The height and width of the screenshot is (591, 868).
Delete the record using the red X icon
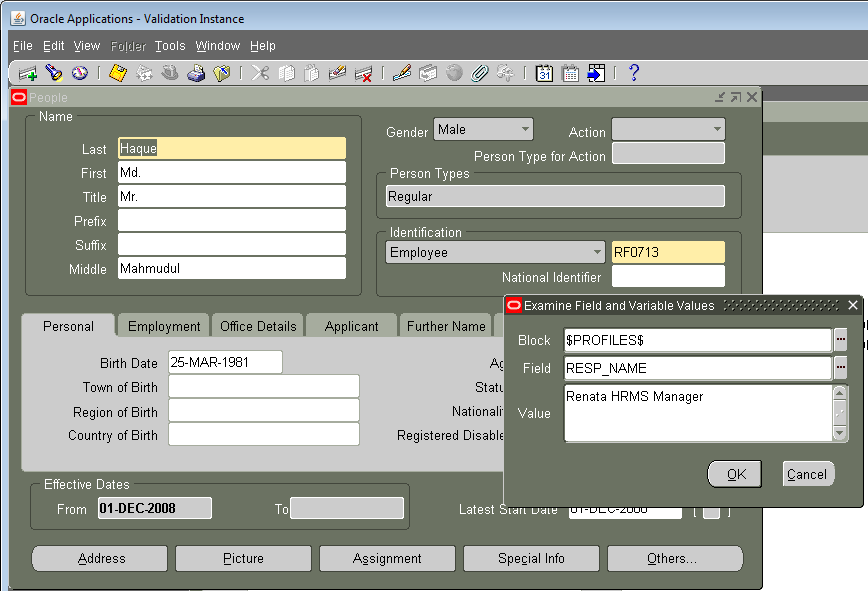(363, 72)
